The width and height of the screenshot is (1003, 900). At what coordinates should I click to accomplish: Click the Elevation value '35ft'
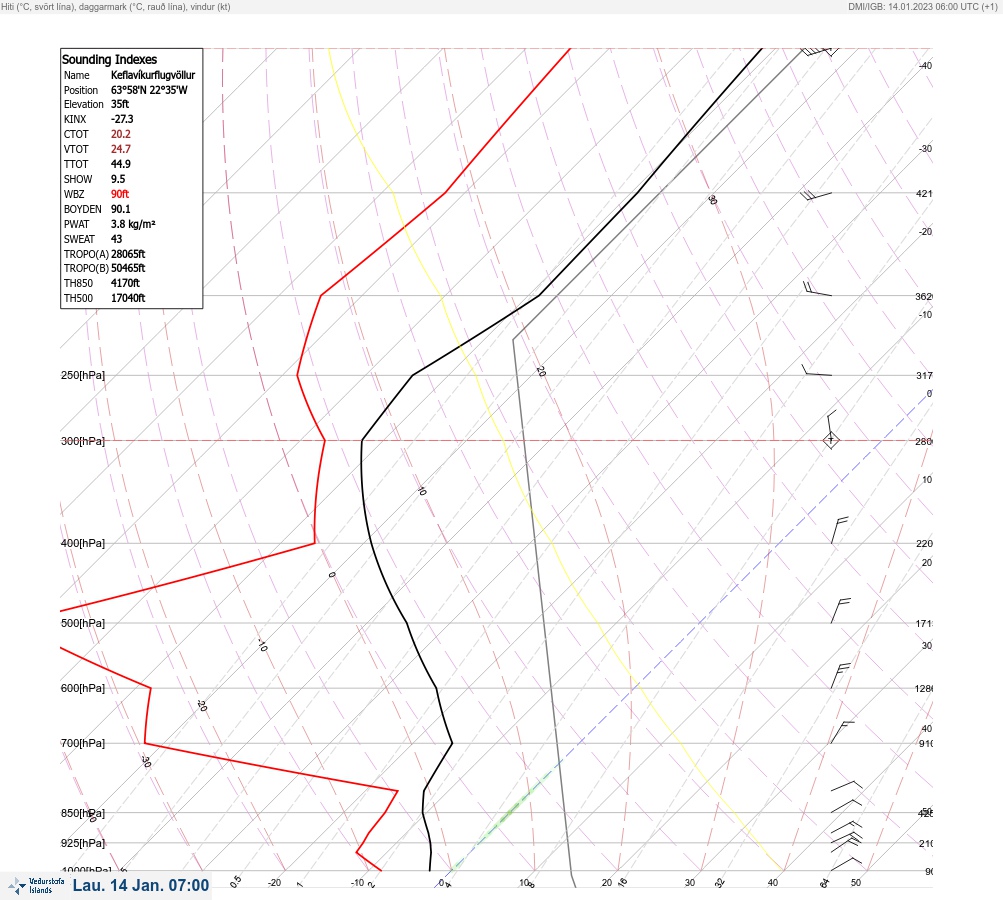120,104
